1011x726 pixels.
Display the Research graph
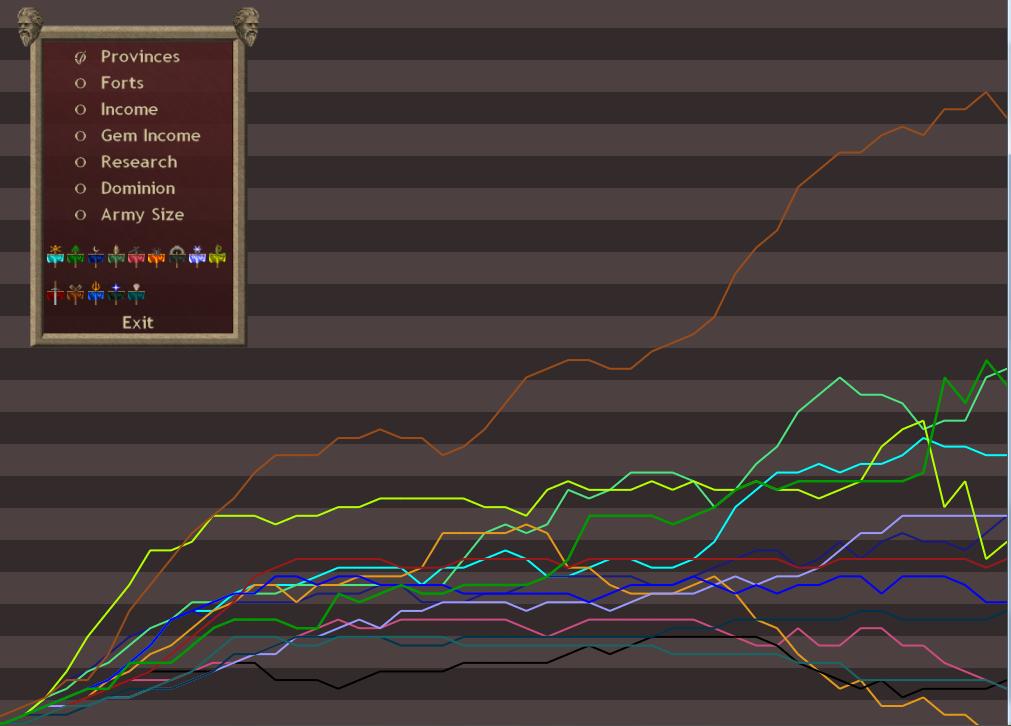[138, 162]
